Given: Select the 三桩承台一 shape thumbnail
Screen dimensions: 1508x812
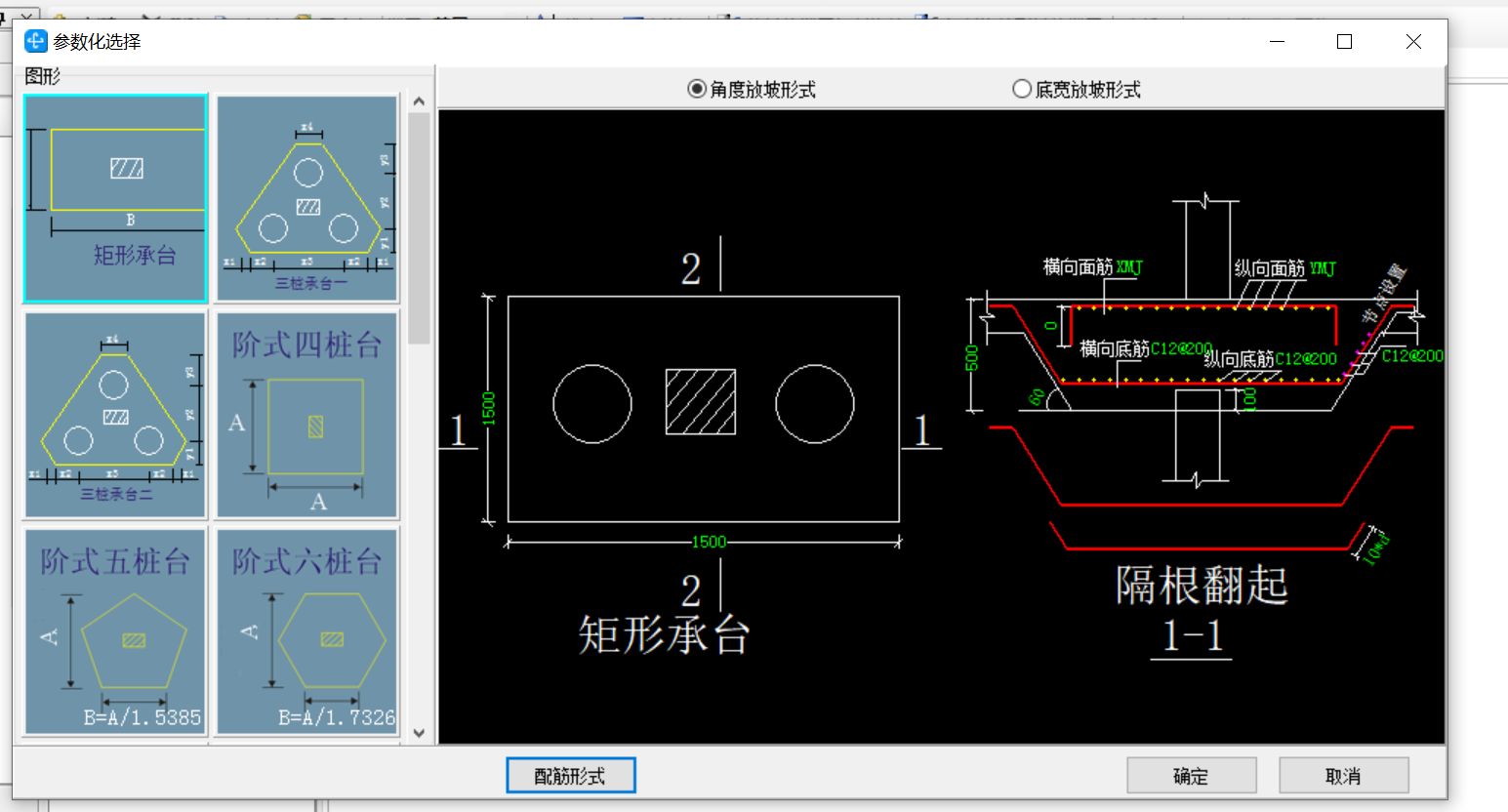Looking at the screenshot, I should point(307,198).
